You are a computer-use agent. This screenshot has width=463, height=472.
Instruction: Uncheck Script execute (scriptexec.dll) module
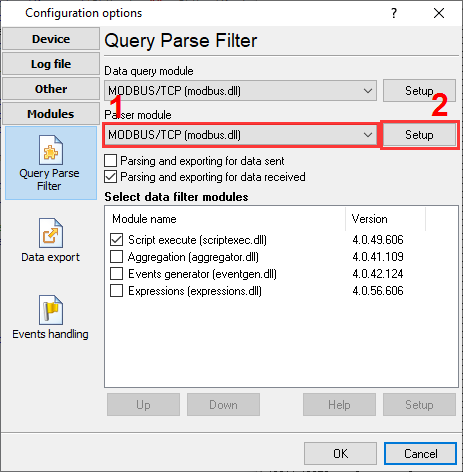[x=116, y=240]
